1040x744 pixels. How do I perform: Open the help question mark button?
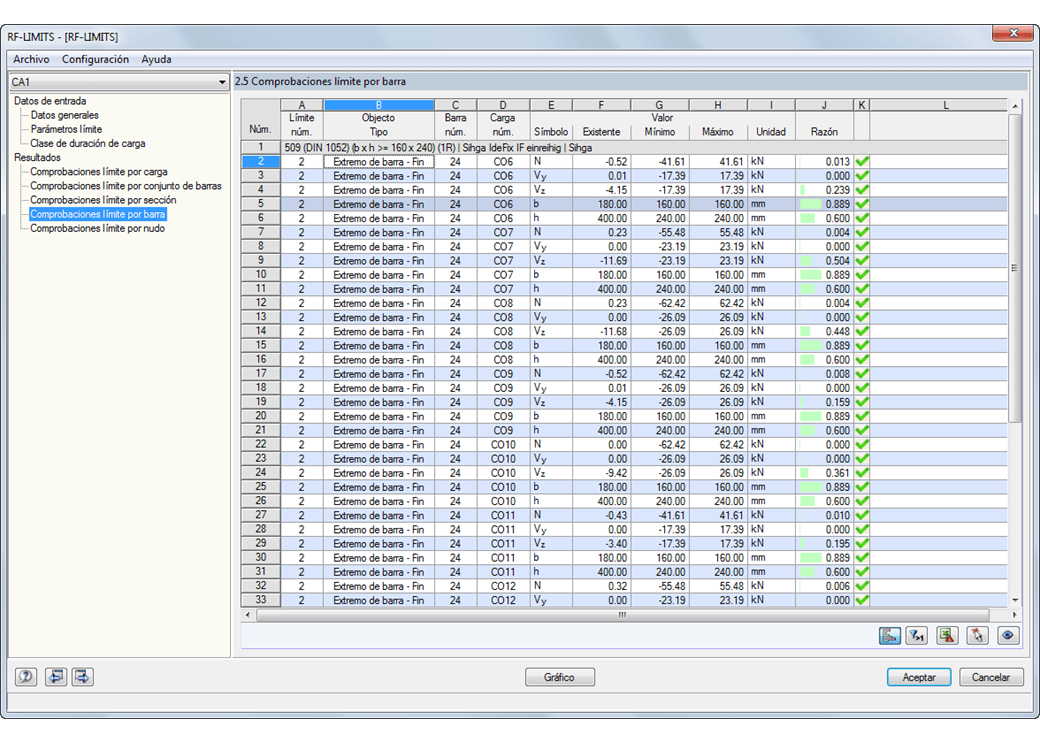[x=26, y=676]
